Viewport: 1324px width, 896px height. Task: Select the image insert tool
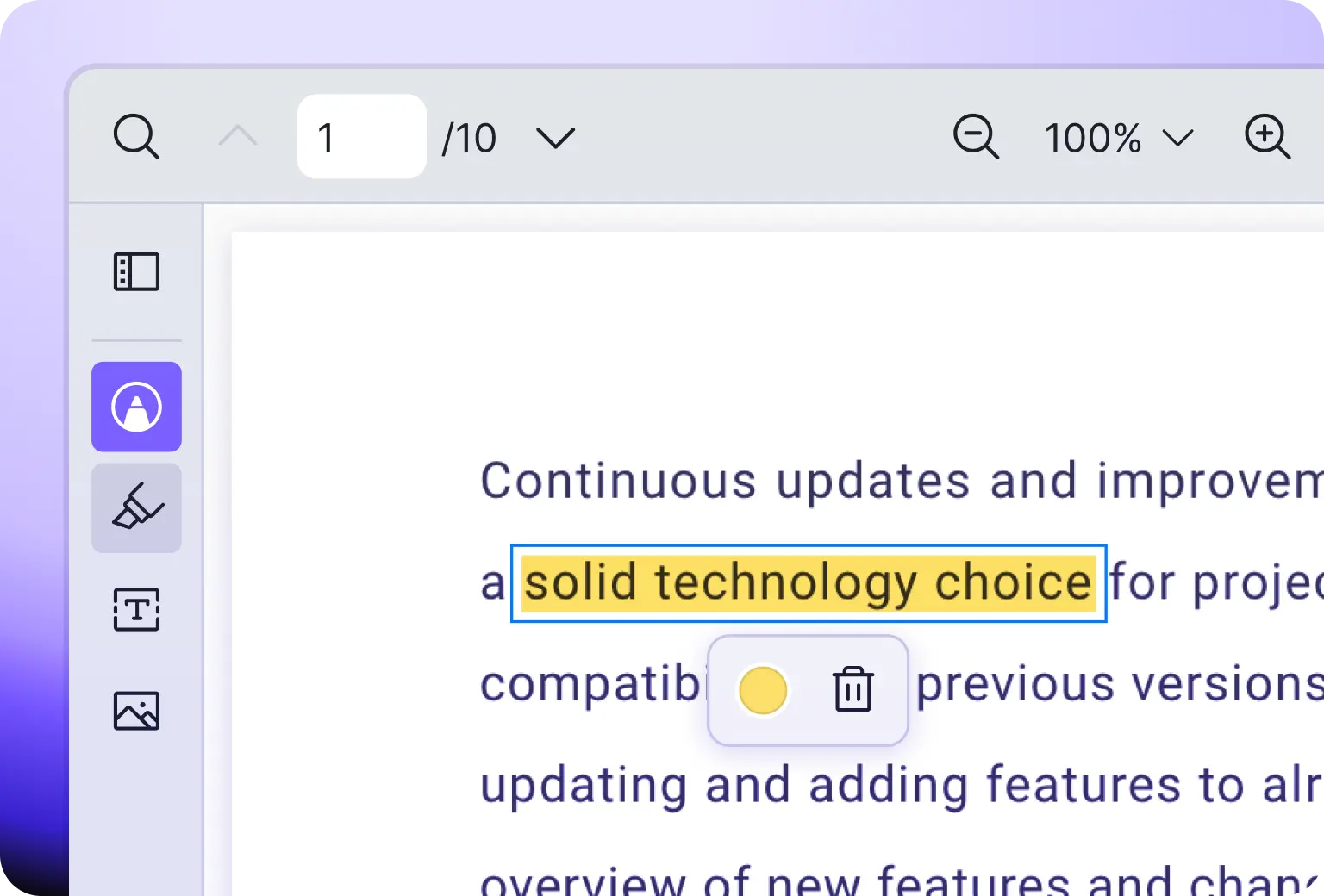pyautogui.click(x=136, y=711)
